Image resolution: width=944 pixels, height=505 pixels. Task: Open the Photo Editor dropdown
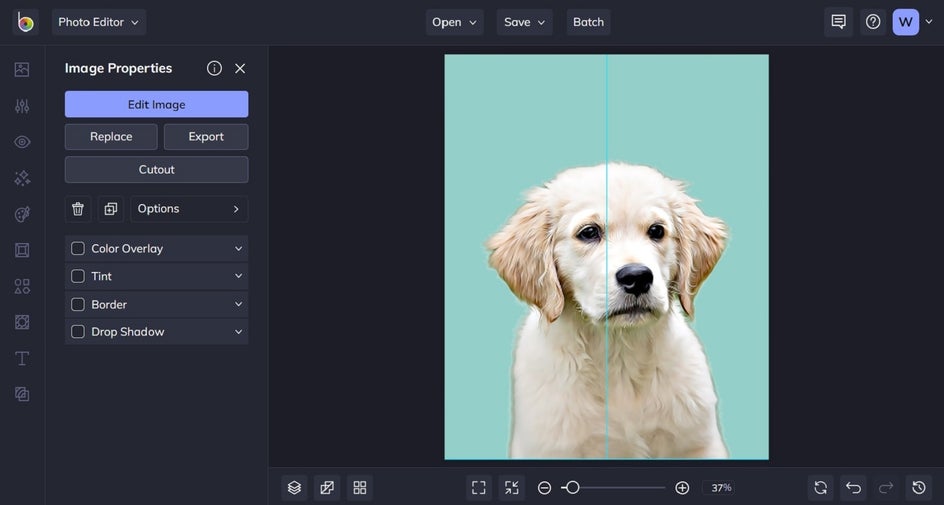[x=98, y=22]
